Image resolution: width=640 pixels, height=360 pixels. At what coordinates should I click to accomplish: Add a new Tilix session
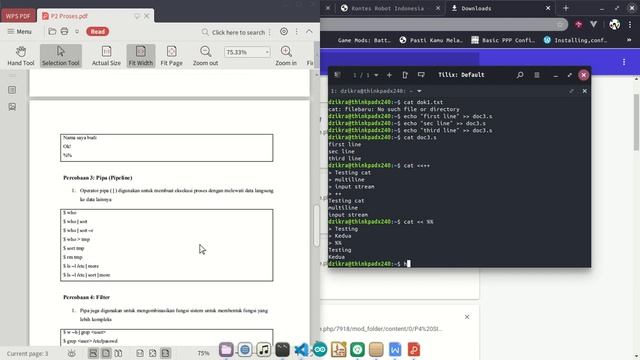(389, 75)
